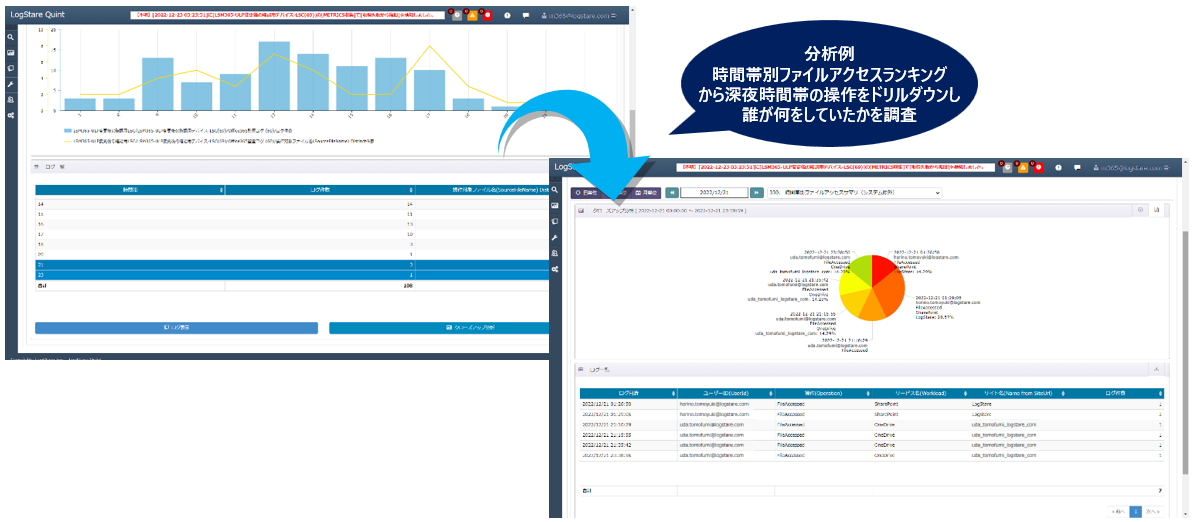Click the date input field showing 2022/12/21
Viewport: 1192px width, 522px height.
click(715, 191)
